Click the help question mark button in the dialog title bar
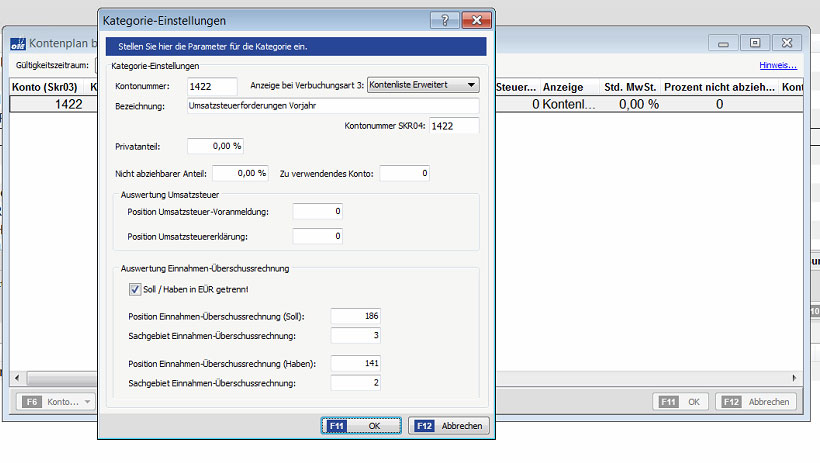 [x=445, y=20]
